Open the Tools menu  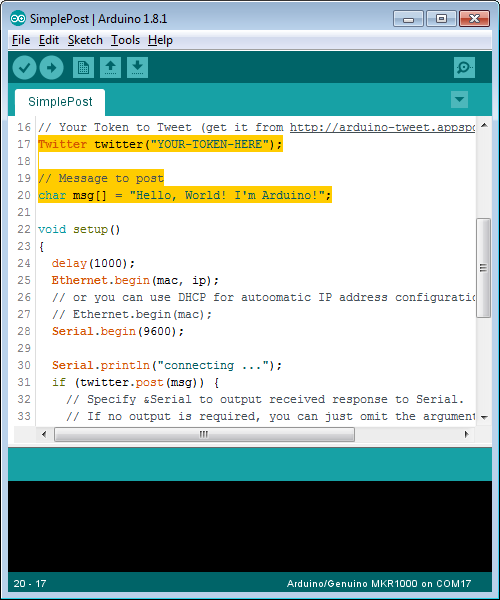pyautogui.click(x=125, y=40)
